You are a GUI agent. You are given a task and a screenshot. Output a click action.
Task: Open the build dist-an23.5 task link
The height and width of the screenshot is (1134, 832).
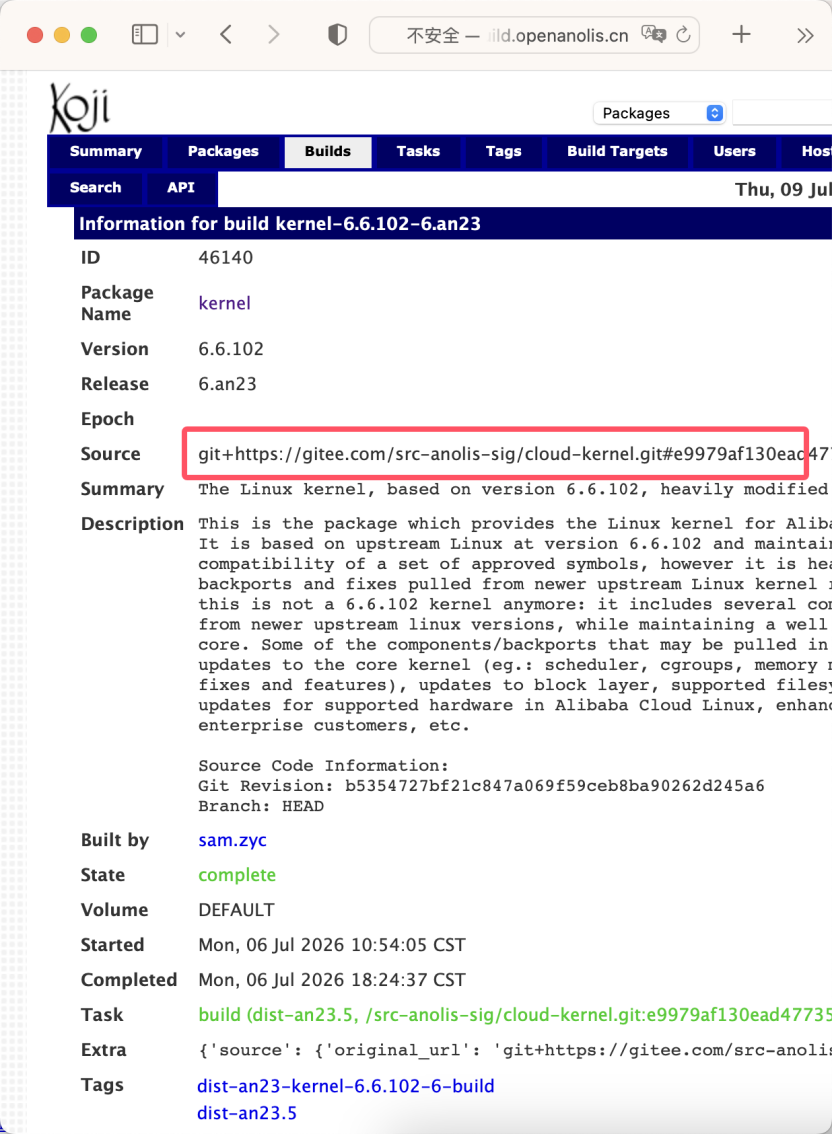pos(515,1015)
